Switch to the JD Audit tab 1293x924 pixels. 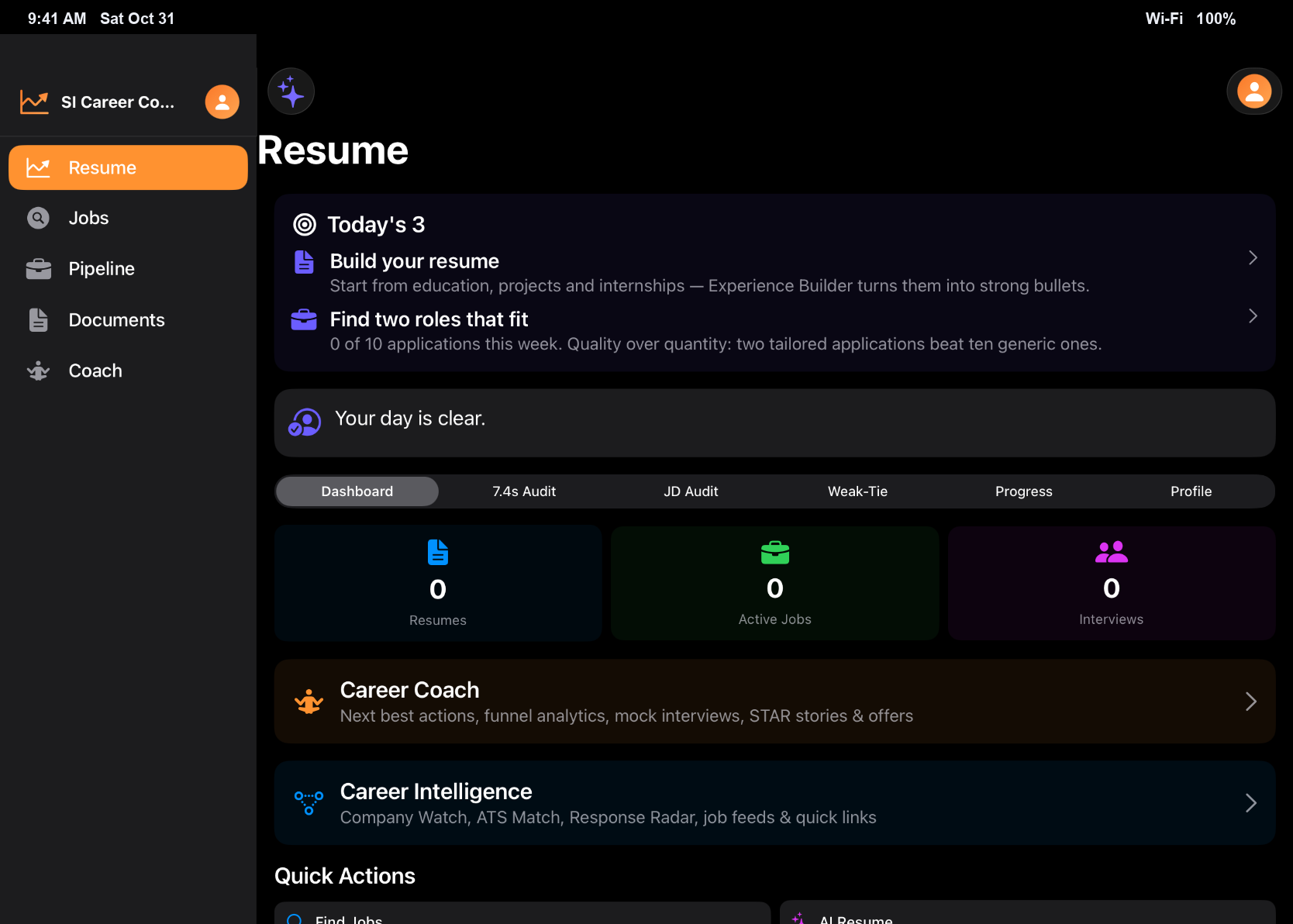click(691, 491)
